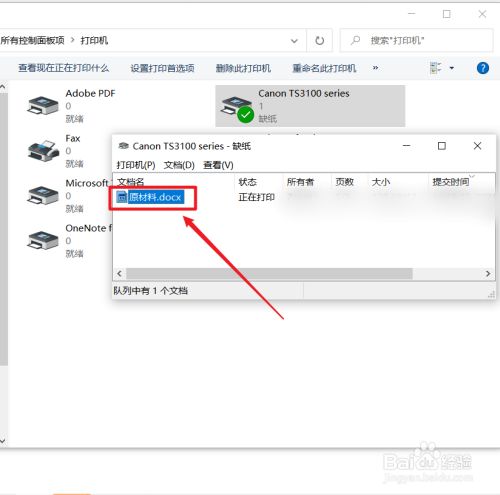This screenshot has height=495, width=500.
Task: Click the Canon TS3100 series name label
Action: pyautogui.click(x=304, y=93)
